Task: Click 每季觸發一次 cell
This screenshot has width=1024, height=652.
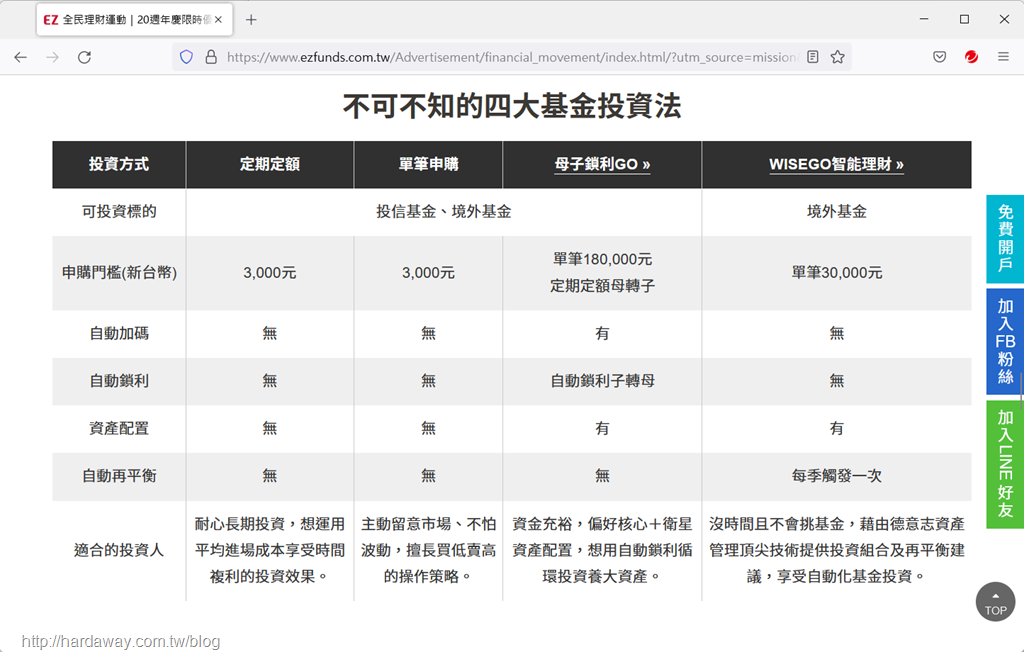Action: 837,476
